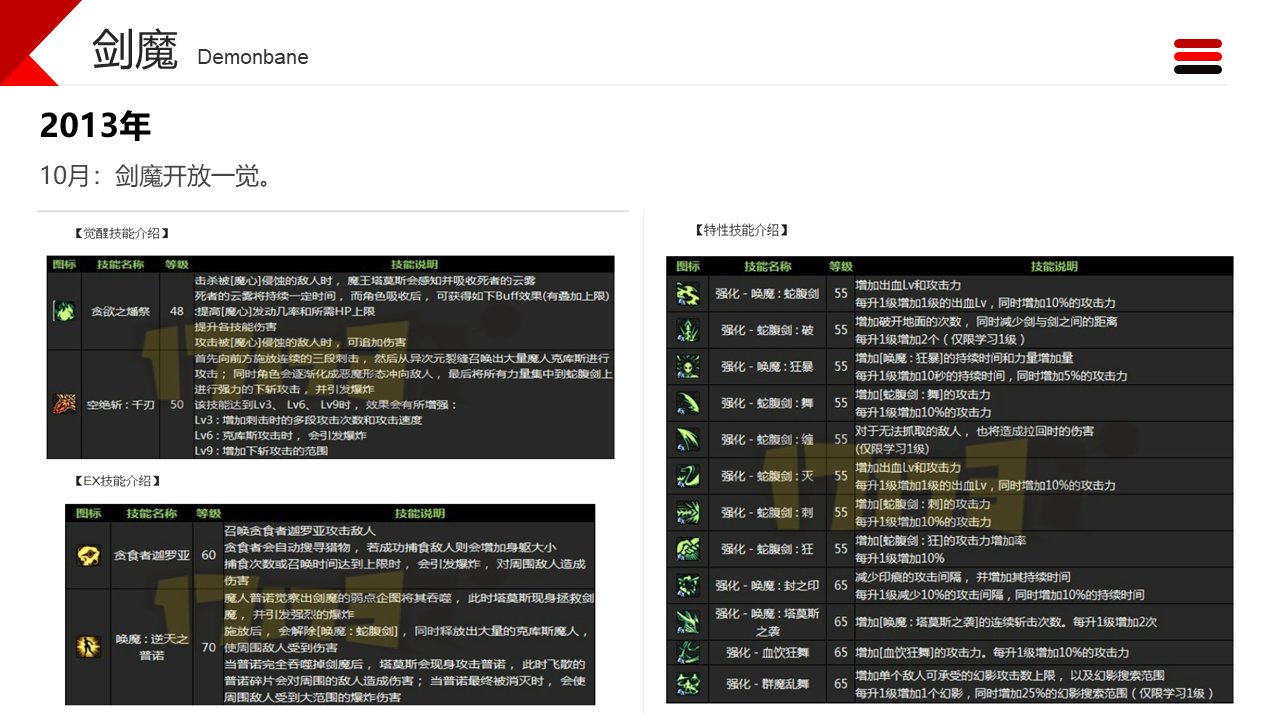
Task: Click the name cell 强化-蛇腹剑:刺
Action: (x=767, y=512)
